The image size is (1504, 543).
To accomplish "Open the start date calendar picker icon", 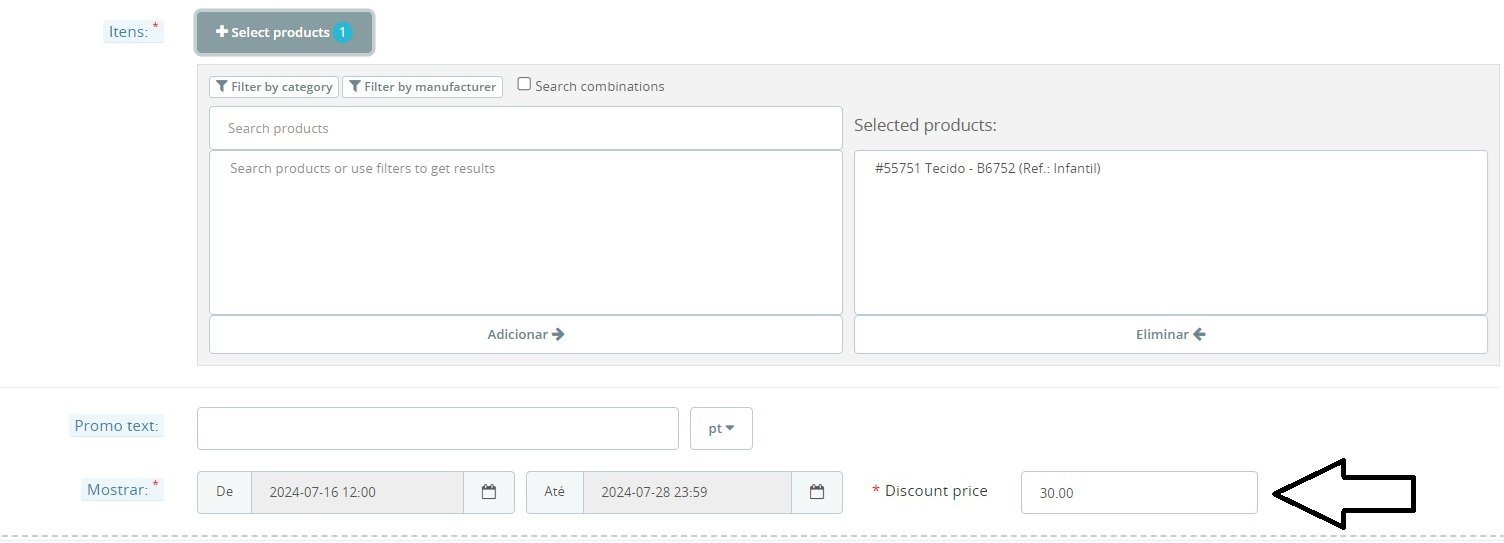I will tap(489, 492).
